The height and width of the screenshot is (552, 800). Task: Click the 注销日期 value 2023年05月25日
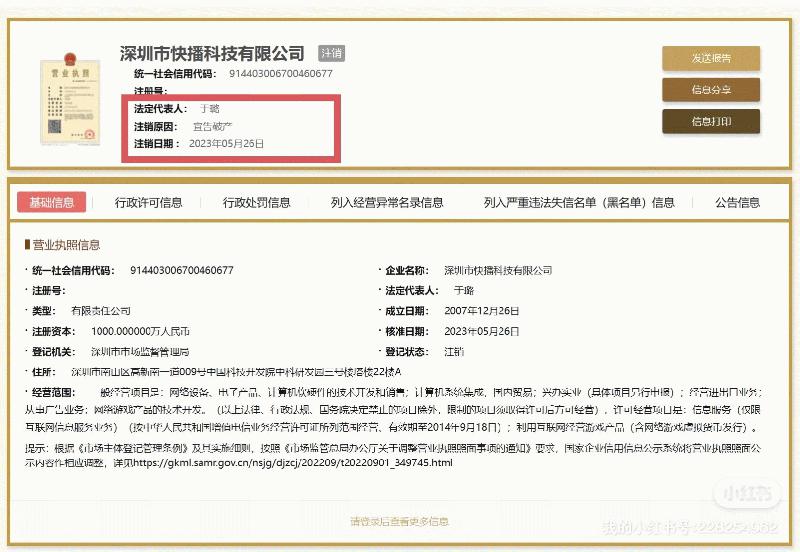[x=226, y=144]
